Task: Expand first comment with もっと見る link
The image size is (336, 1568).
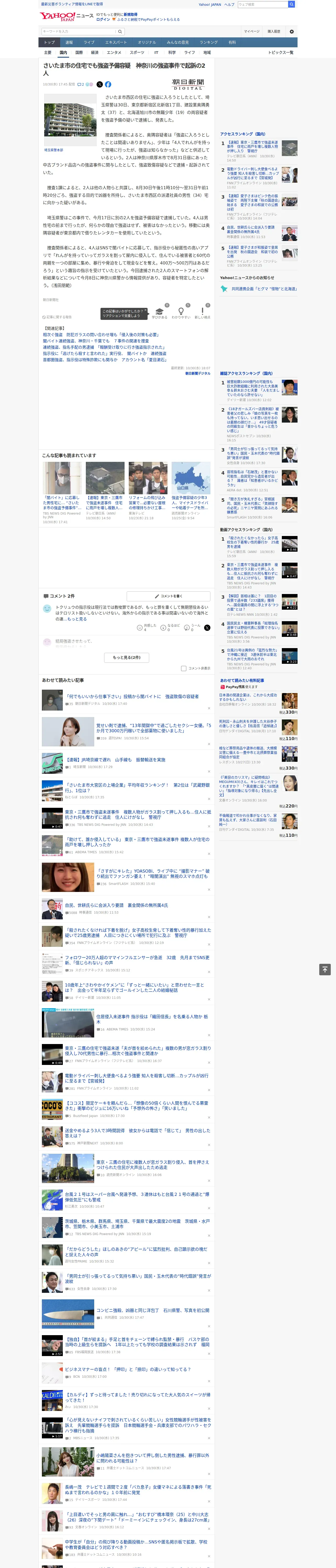Action: click(77, 619)
